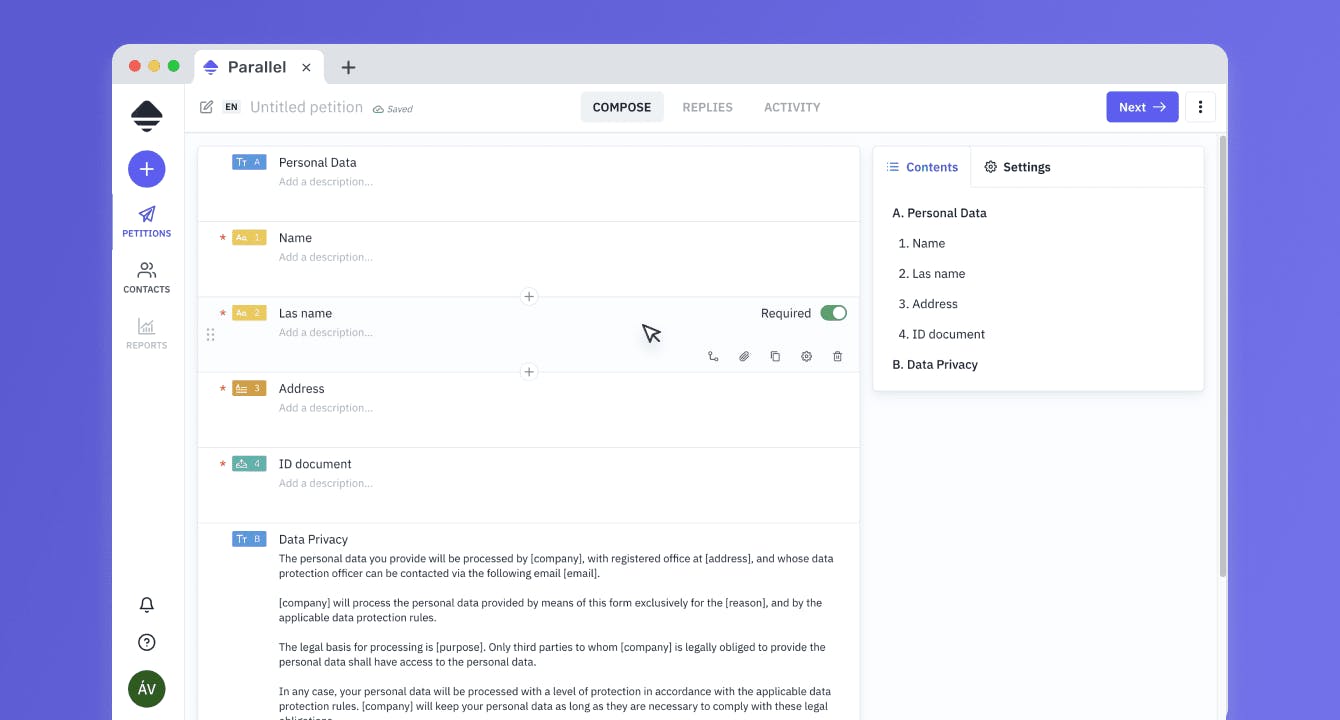This screenshot has height=720, width=1340.
Task: Click the vertical scrollbar on the right
Action: (1222, 355)
